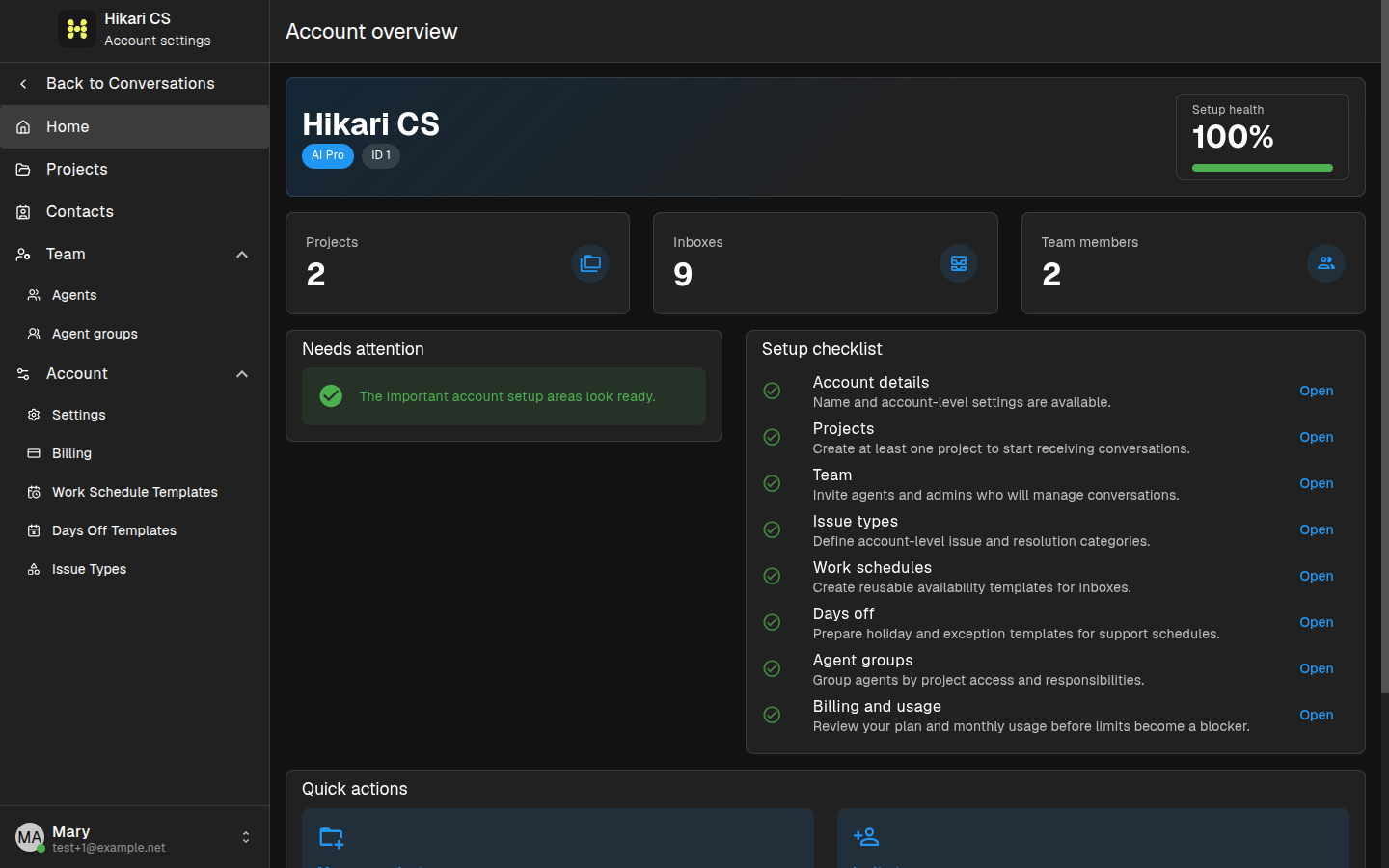Click the Agent groups icon in sidebar
This screenshot has height=868, width=1389.
[x=34, y=334]
